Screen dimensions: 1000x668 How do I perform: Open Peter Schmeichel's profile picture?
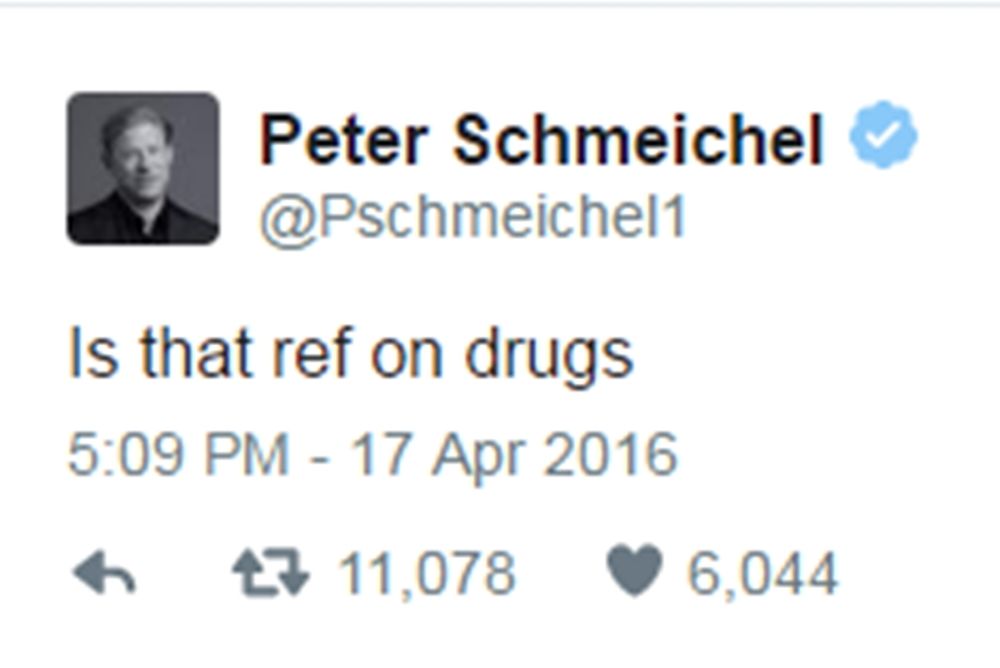tap(142, 168)
